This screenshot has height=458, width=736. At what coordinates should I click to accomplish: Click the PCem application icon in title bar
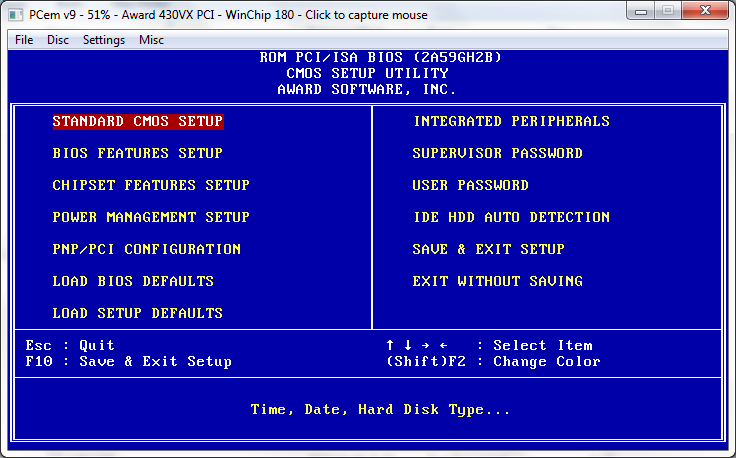15,15
